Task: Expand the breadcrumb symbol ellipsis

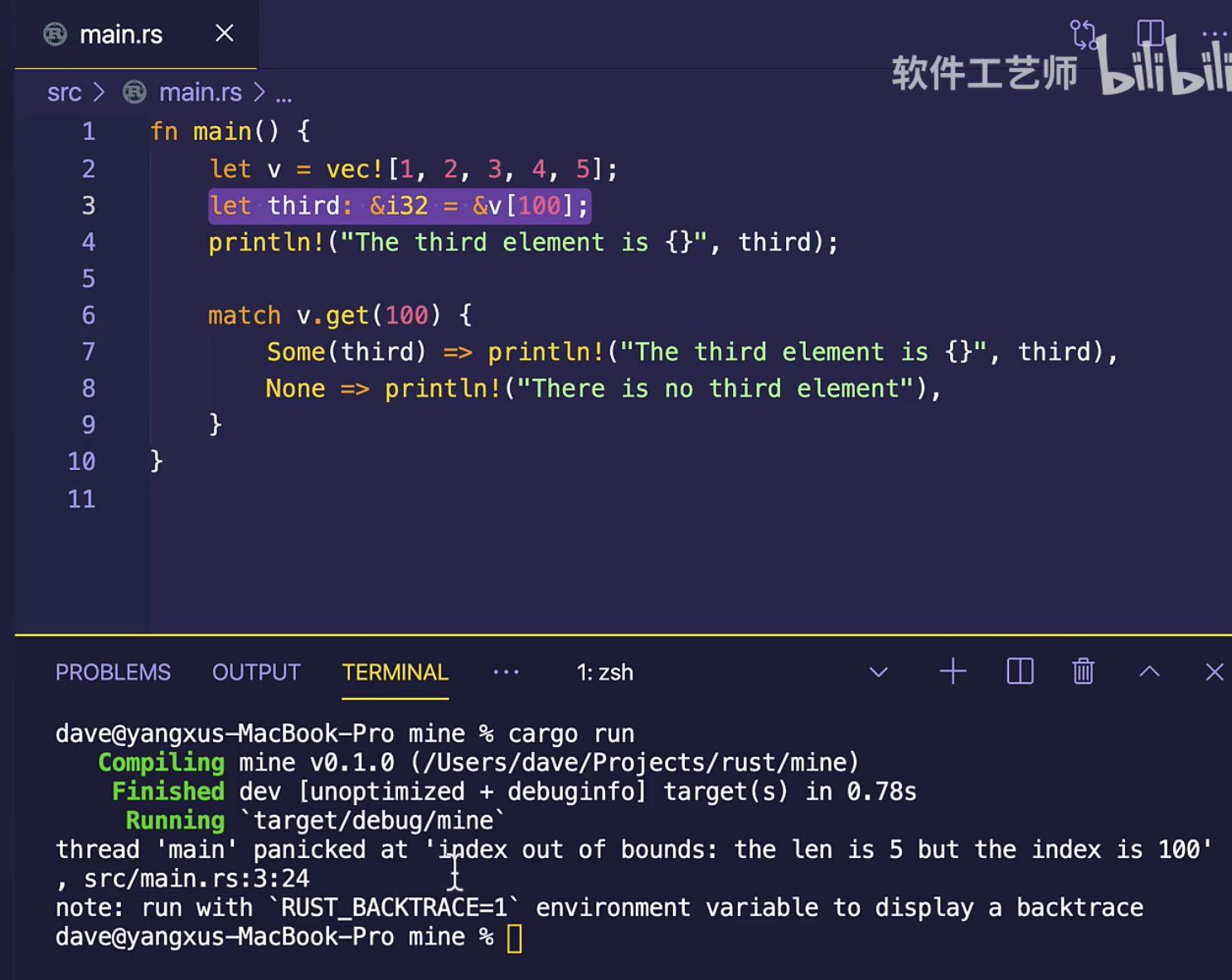Action: (284, 95)
